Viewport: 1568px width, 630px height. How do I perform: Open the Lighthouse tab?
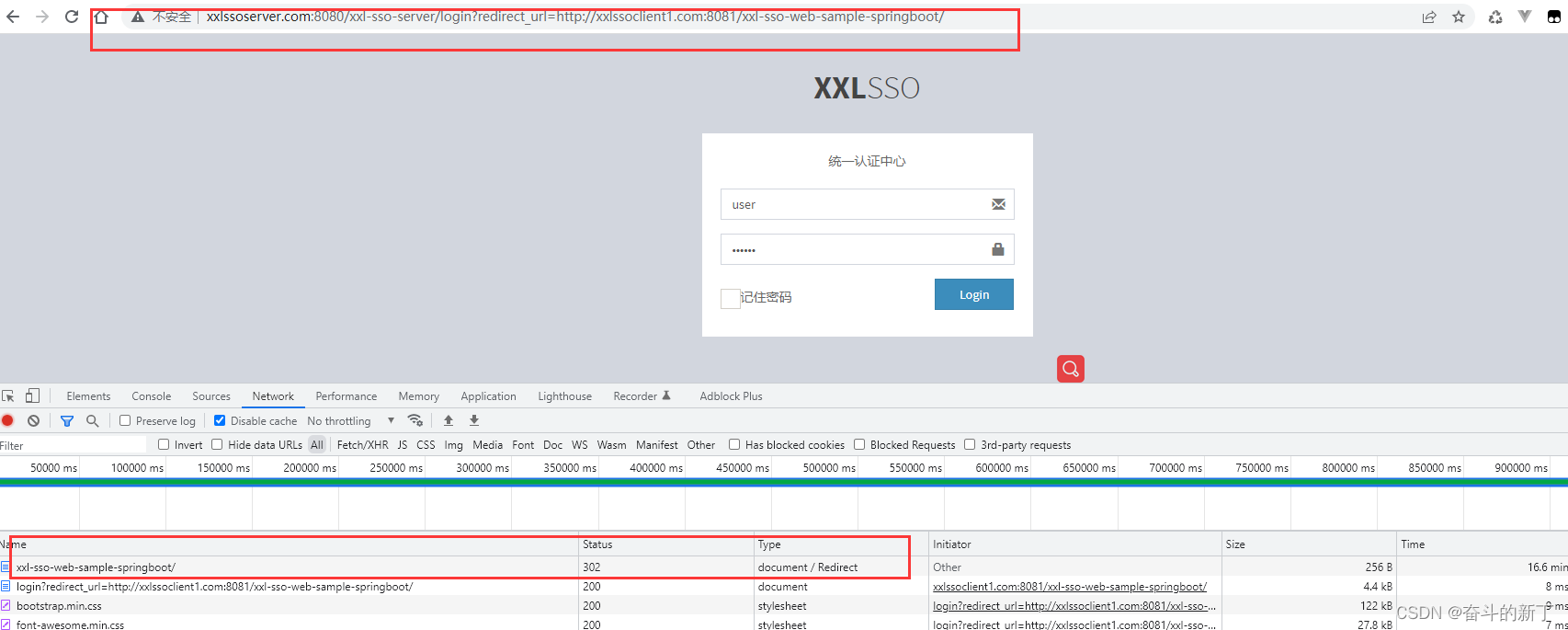pos(564,396)
